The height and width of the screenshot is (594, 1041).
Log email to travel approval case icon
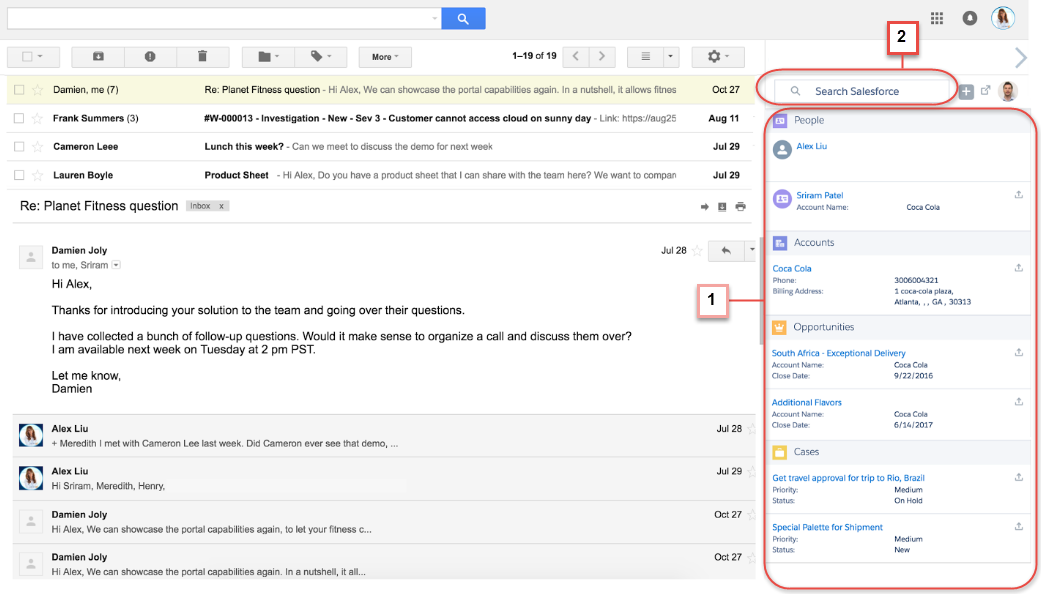(1018, 477)
